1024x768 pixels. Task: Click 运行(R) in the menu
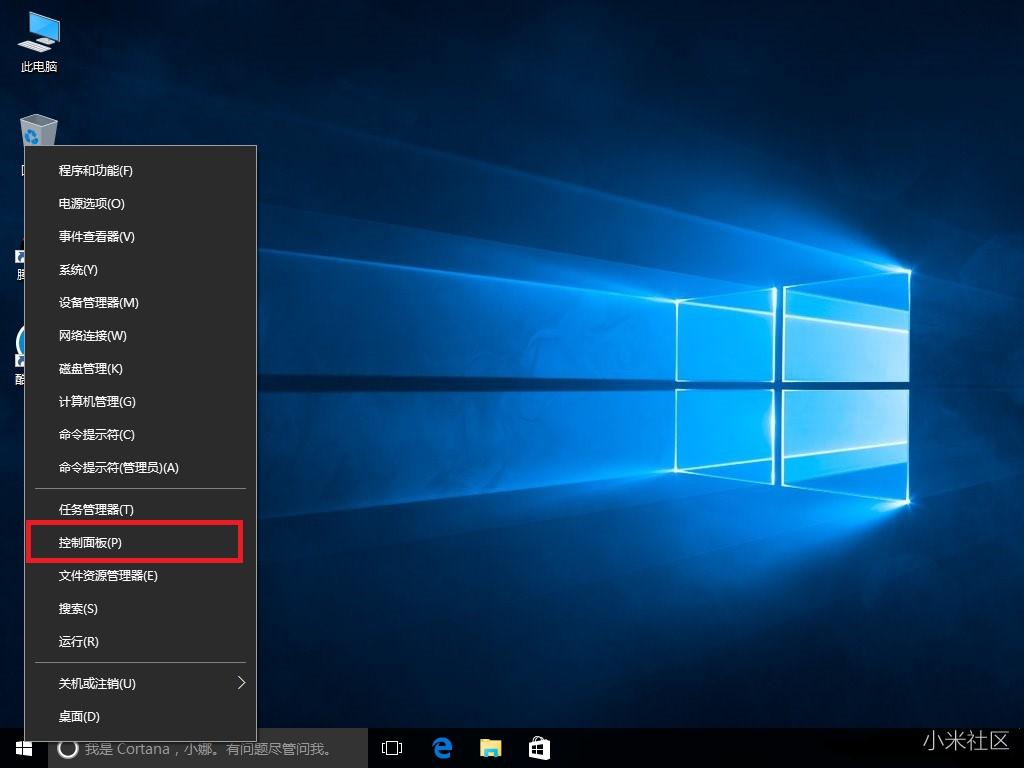pos(79,642)
